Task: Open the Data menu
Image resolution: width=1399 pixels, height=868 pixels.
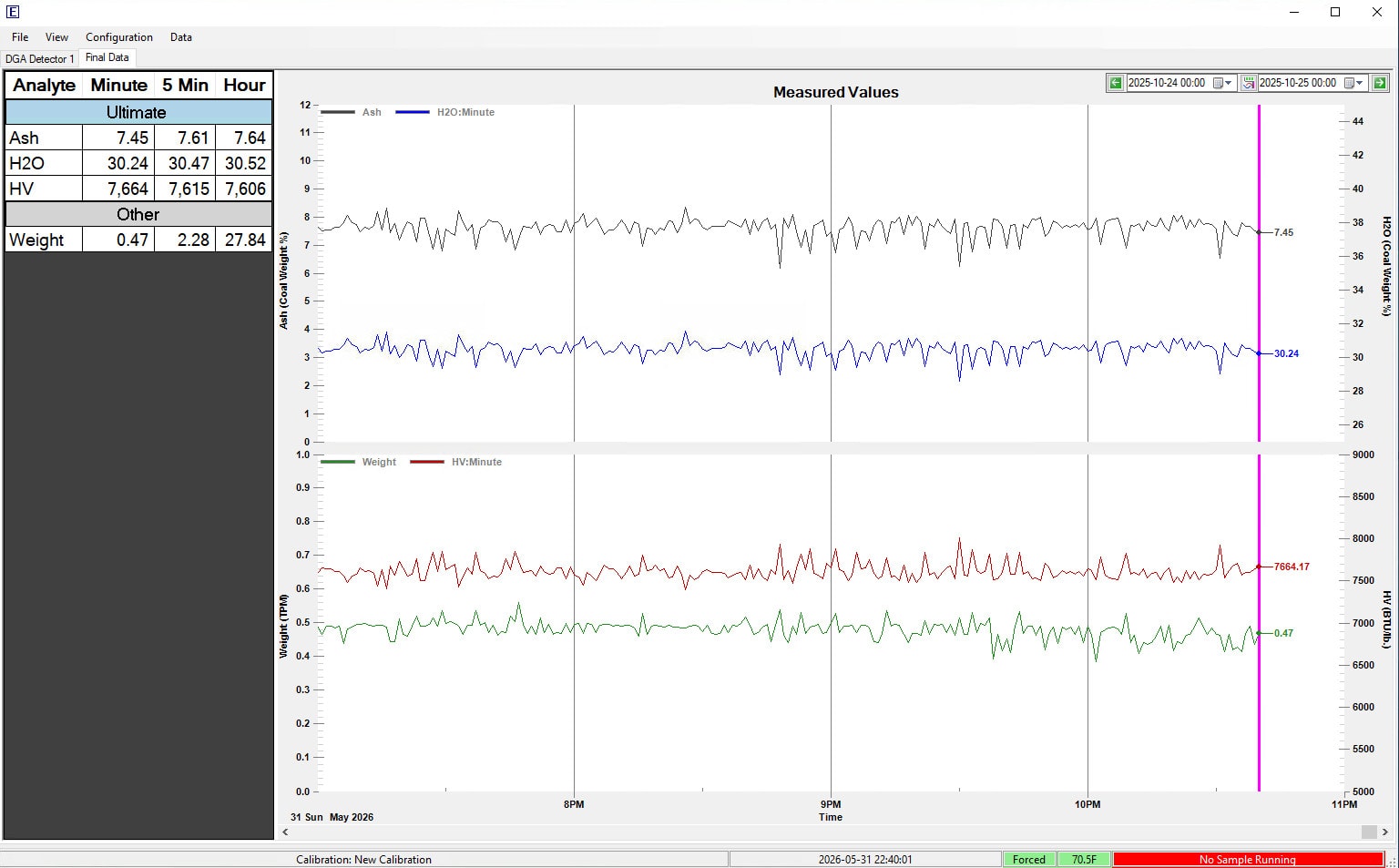Action: (x=181, y=37)
